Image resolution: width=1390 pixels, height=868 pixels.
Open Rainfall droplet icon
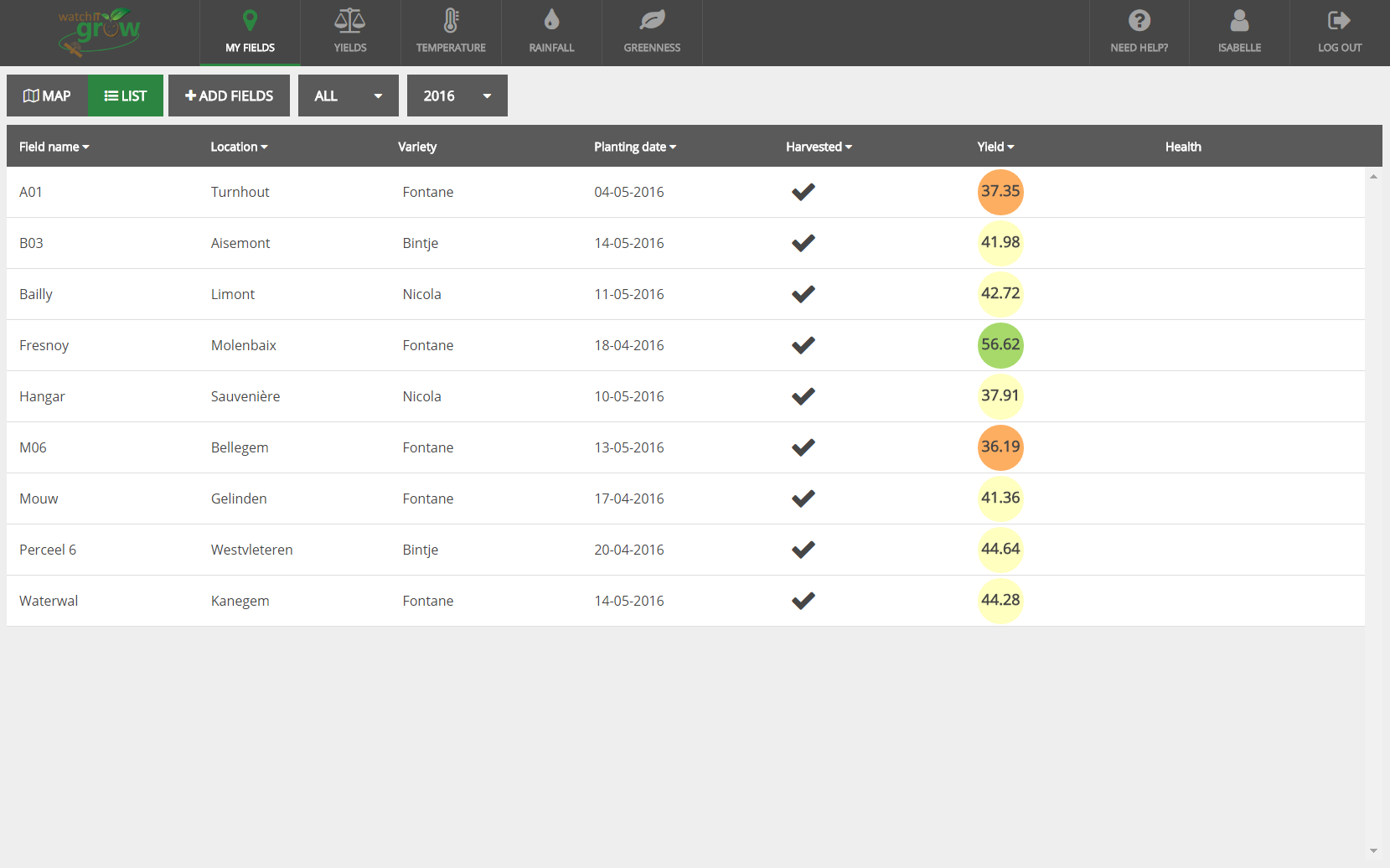[551, 19]
